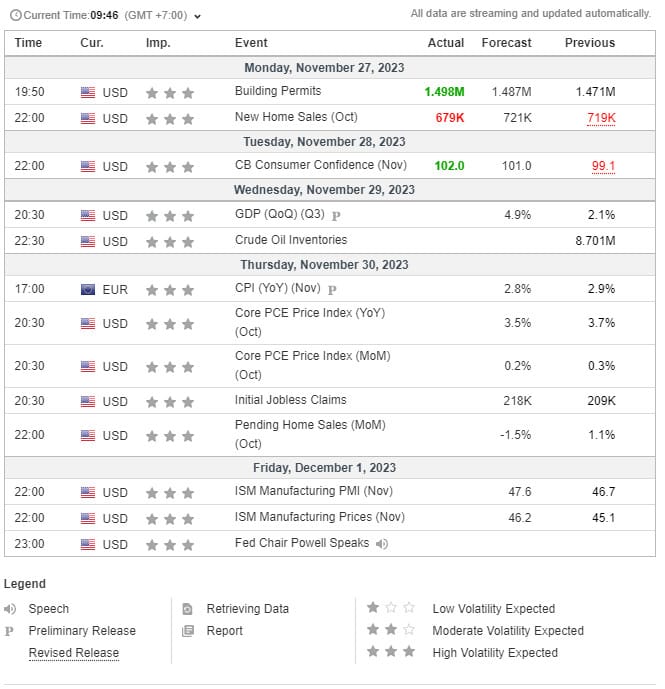Click the speaker icon after Fed Chair Powell Speaks
Viewport: 665px width, 689px height.
381,544
